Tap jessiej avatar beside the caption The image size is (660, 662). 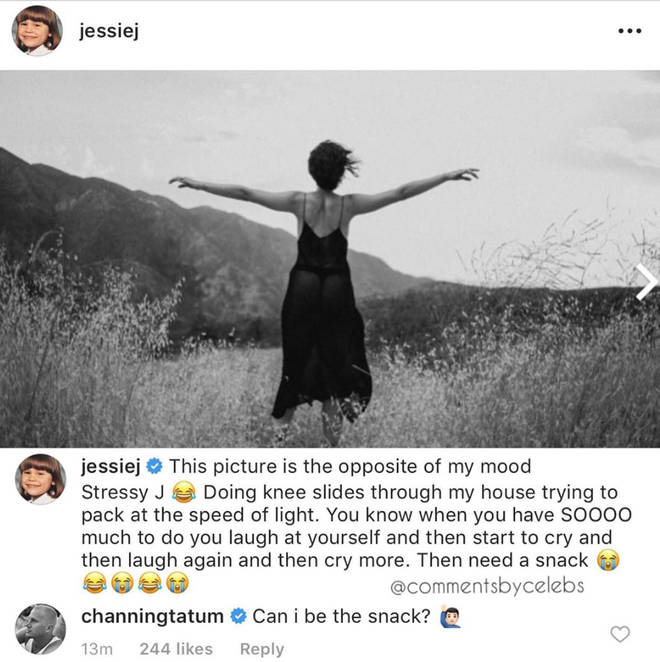(40, 479)
